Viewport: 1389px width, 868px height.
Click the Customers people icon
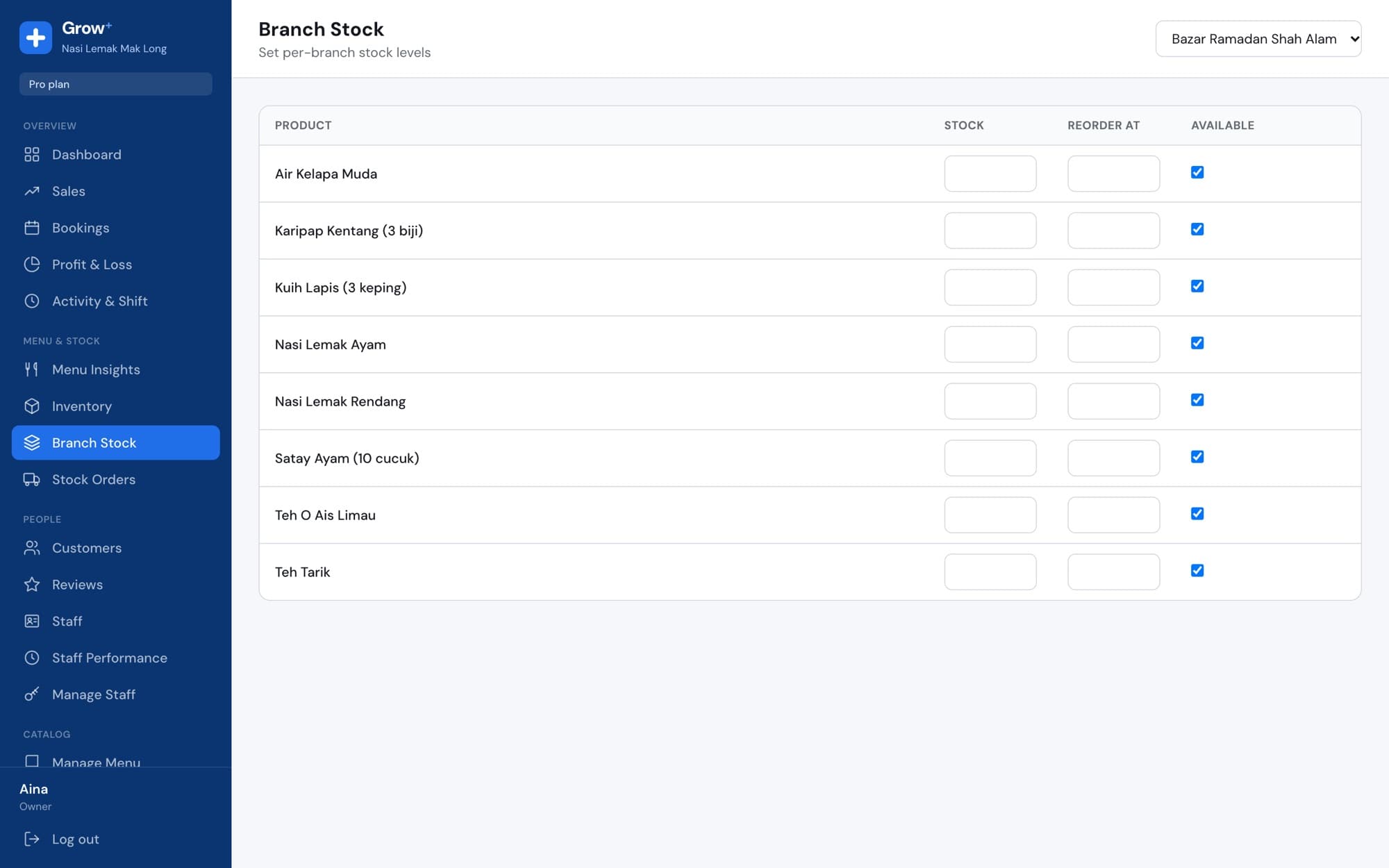coord(32,548)
